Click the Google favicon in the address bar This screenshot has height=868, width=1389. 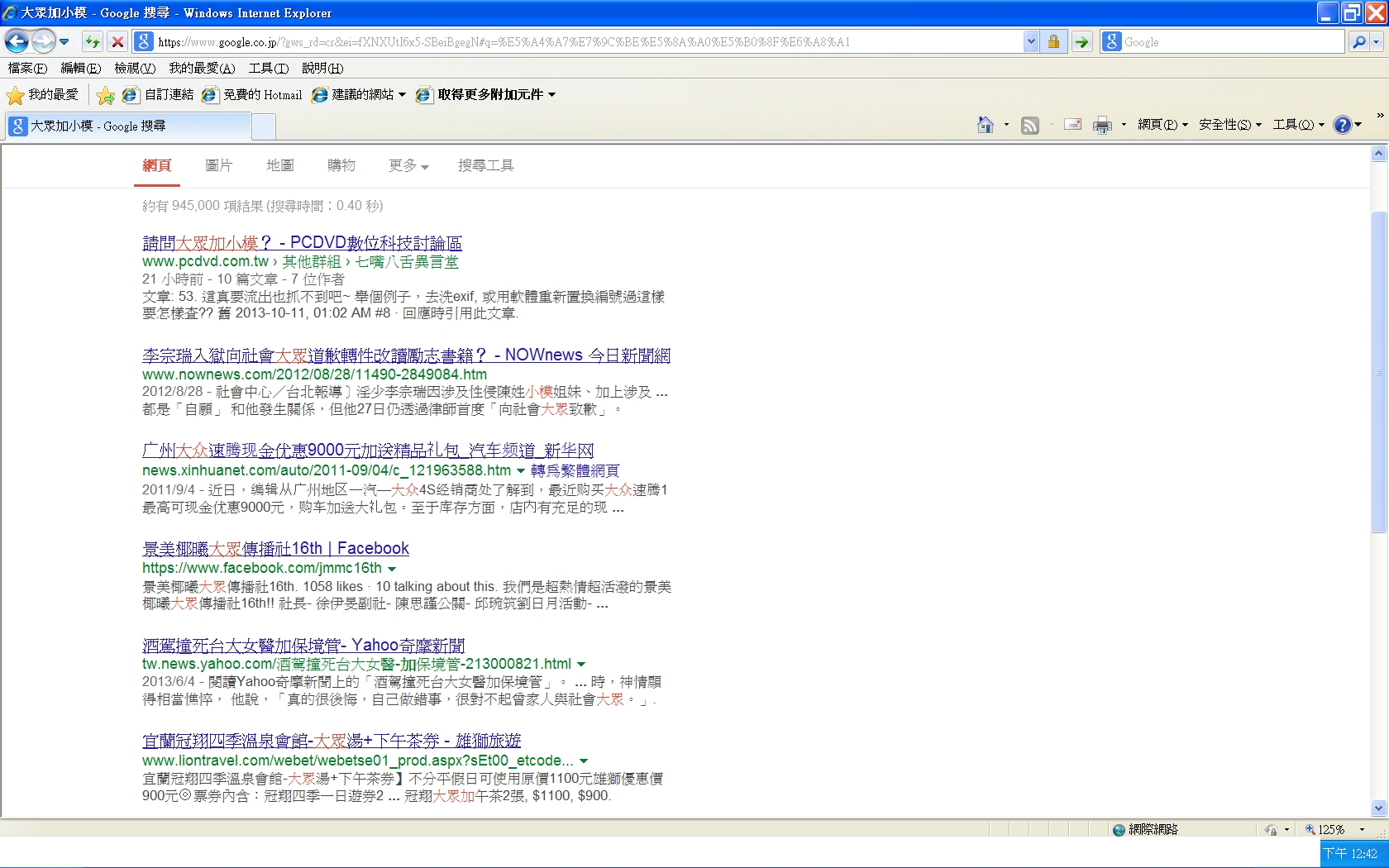tap(144, 41)
